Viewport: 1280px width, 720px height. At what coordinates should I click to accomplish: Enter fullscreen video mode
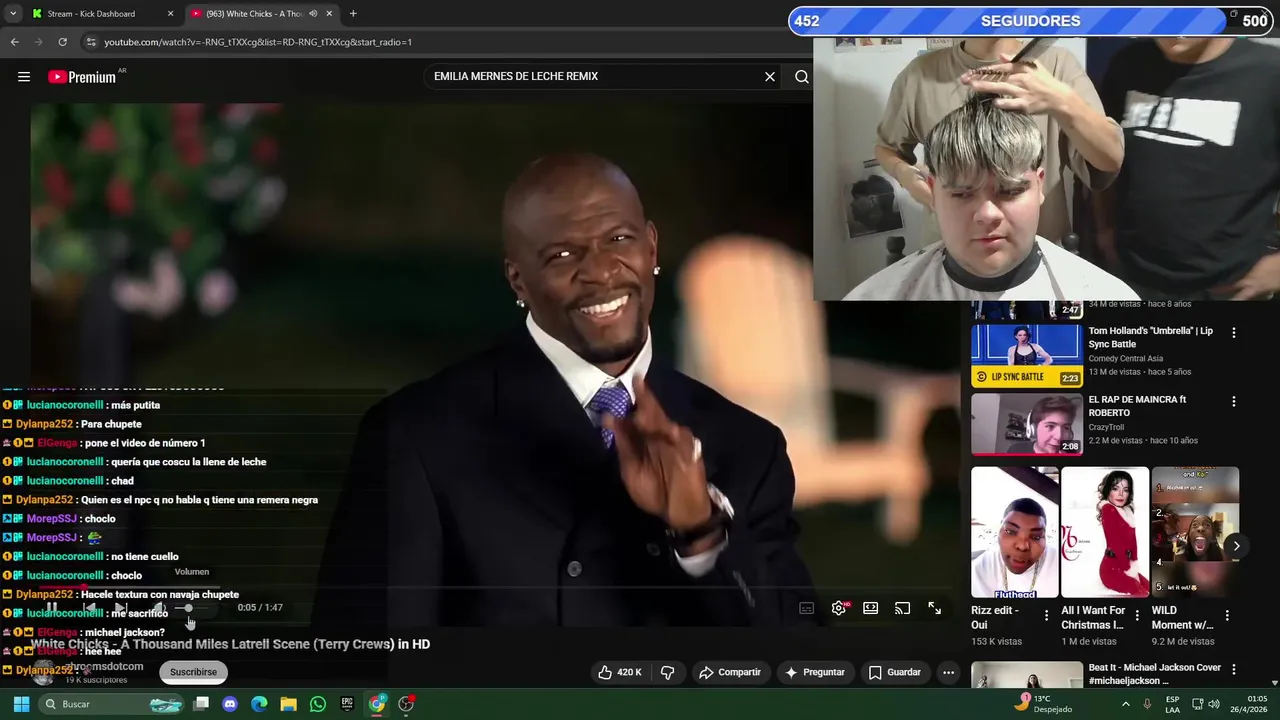(935, 608)
